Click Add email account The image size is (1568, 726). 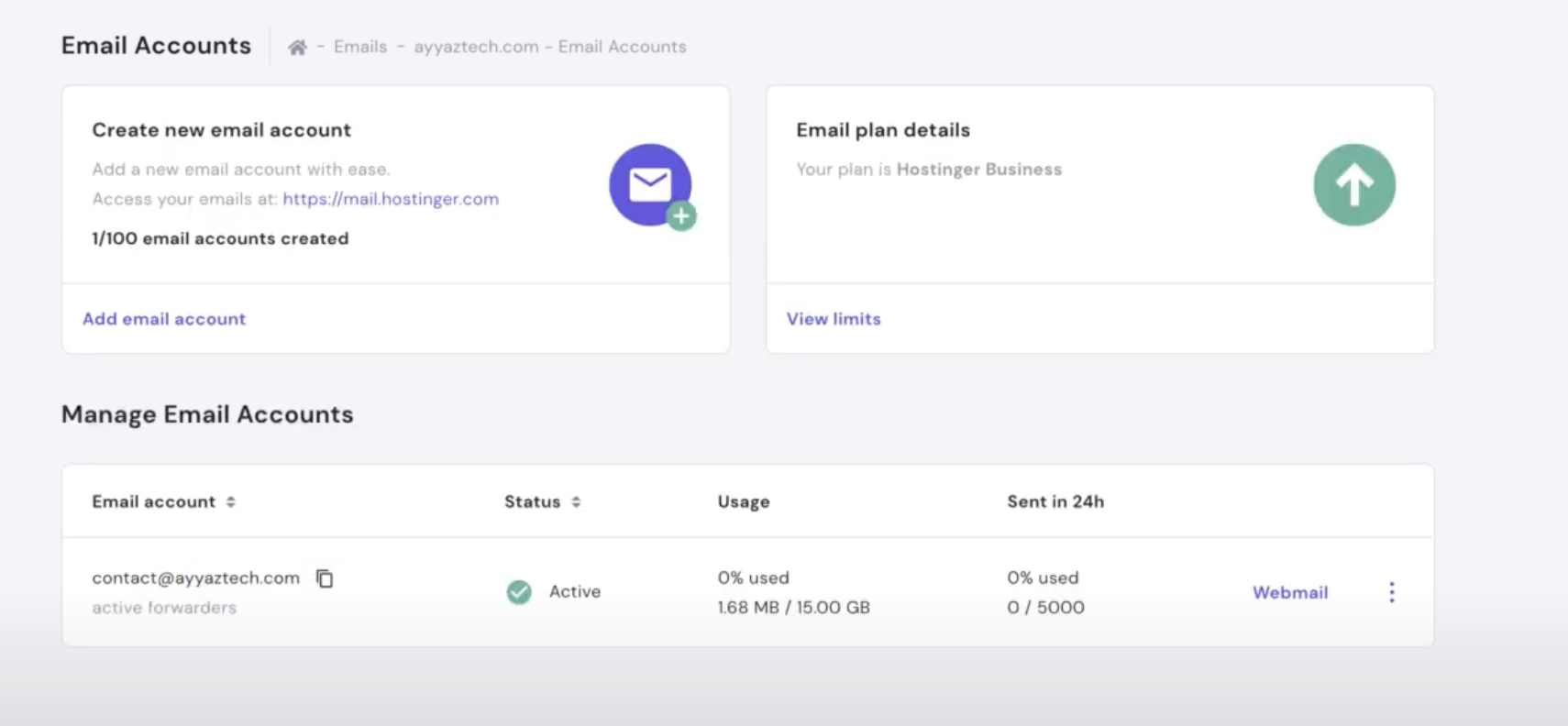pos(164,319)
